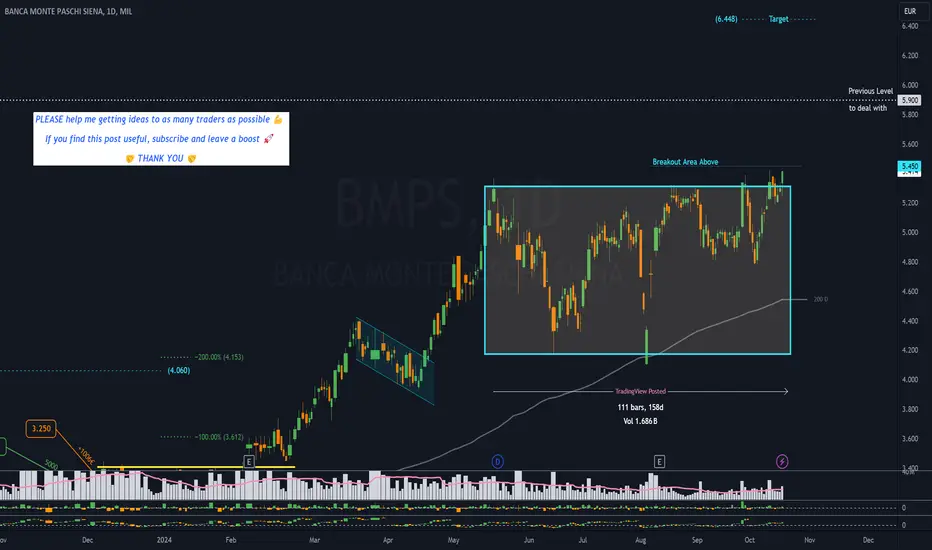The height and width of the screenshot is (550, 932).
Task: Click the purple lightning event marker
Action: coord(782,461)
